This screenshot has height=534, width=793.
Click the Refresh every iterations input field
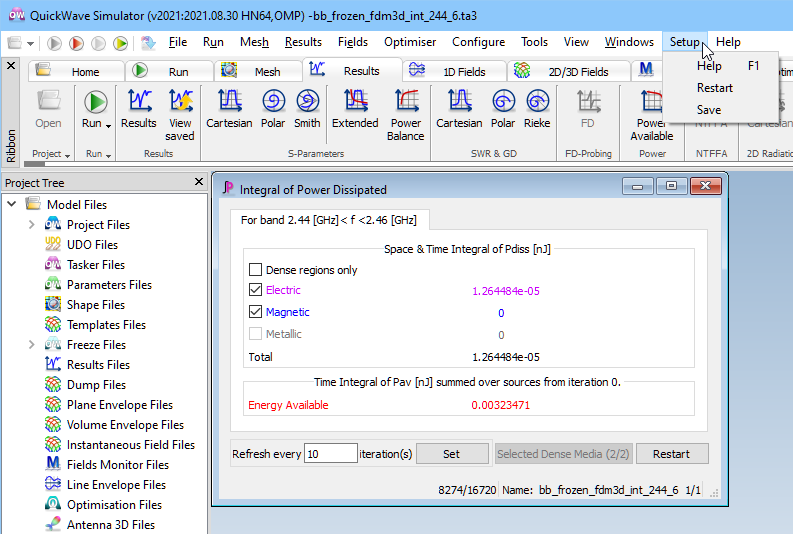tap(331, 453)
